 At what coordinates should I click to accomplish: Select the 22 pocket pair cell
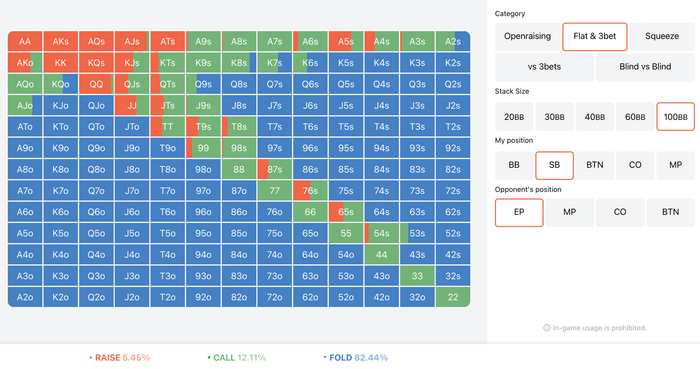[x=453, y=297]
